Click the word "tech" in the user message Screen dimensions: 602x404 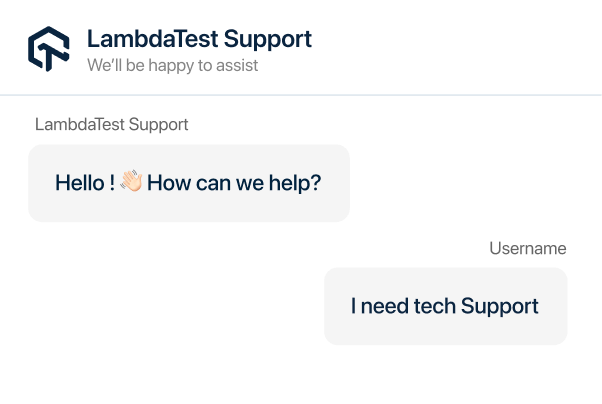pyautogui.click(x=432, y=306)
